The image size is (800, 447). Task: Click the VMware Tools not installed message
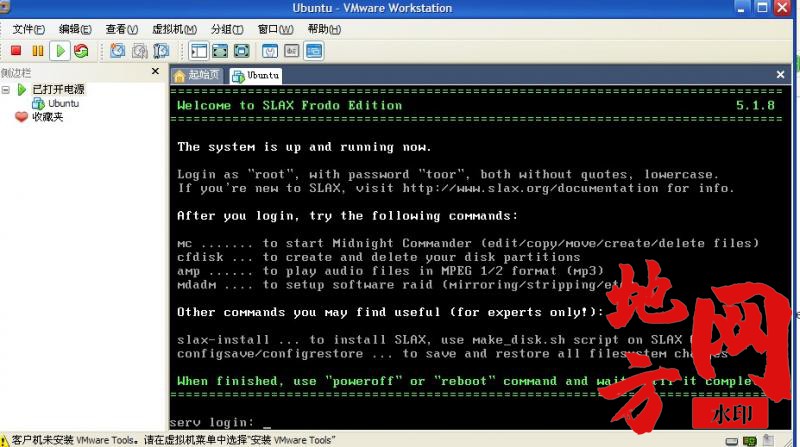pos(173,440)
